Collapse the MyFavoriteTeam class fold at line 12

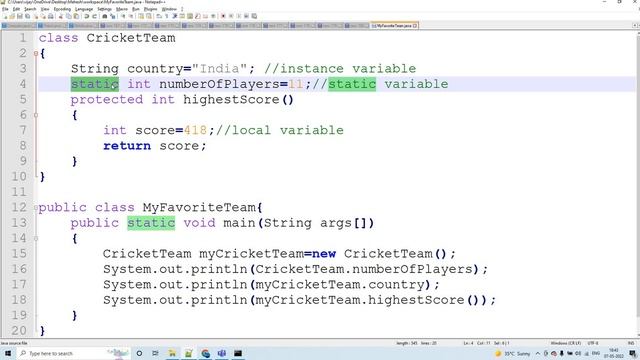pos(36,207)
